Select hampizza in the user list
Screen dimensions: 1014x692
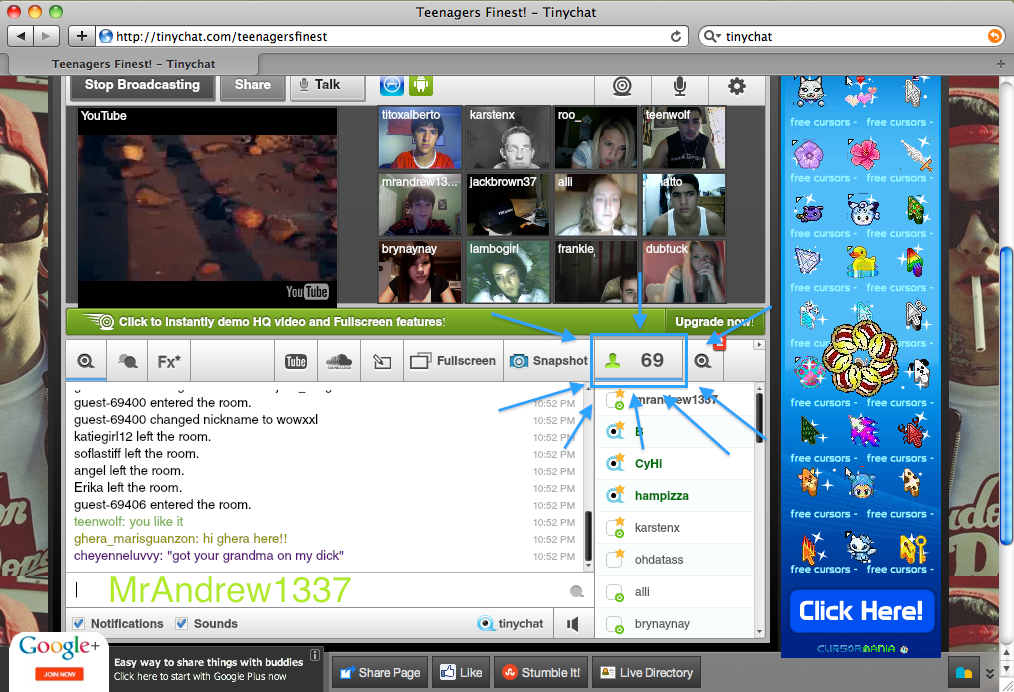tap(674, 496)
